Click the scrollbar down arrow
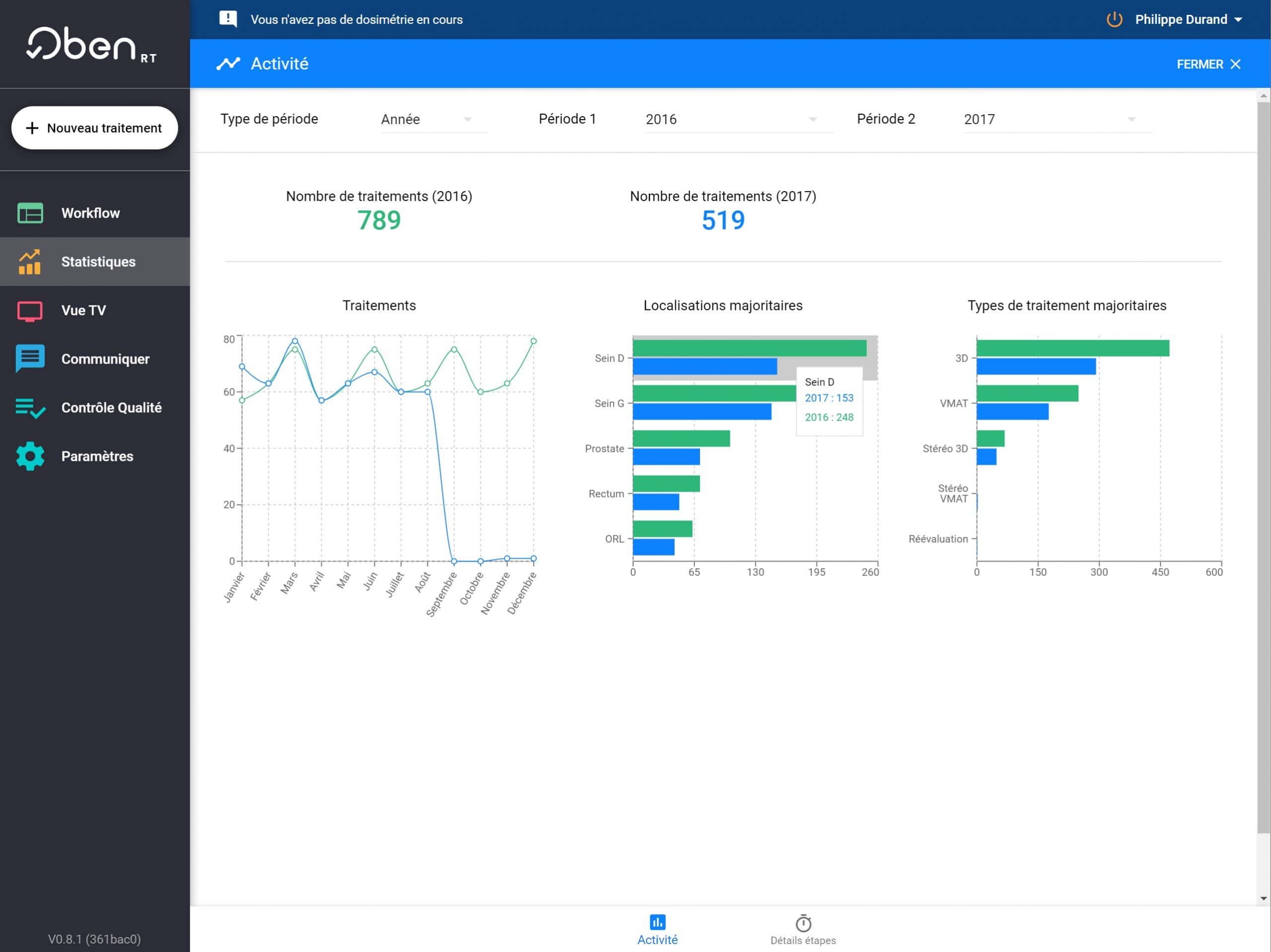Viewport: 1271px width, 952px height. pyautogui.click(x=1263, y=898)
